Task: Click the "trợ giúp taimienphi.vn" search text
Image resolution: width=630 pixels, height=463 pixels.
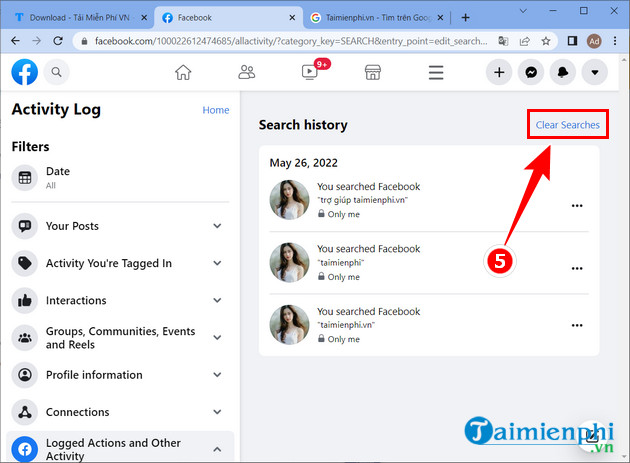Action: point(362,200)
